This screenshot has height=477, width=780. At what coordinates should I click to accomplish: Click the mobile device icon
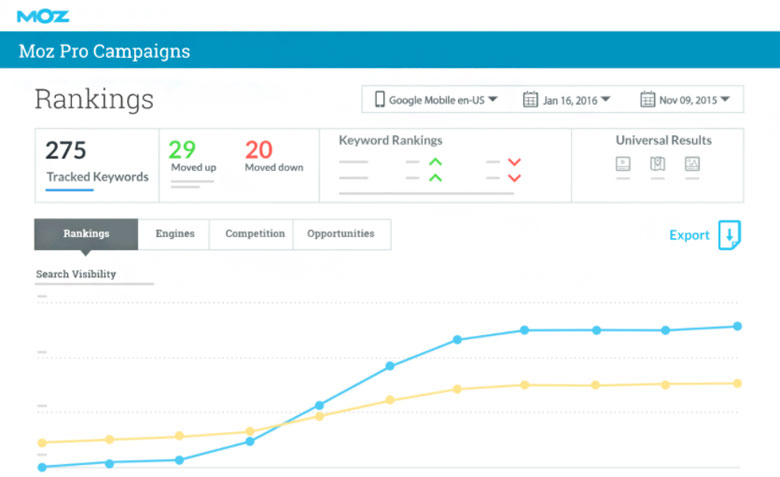[x=380, y=100]
